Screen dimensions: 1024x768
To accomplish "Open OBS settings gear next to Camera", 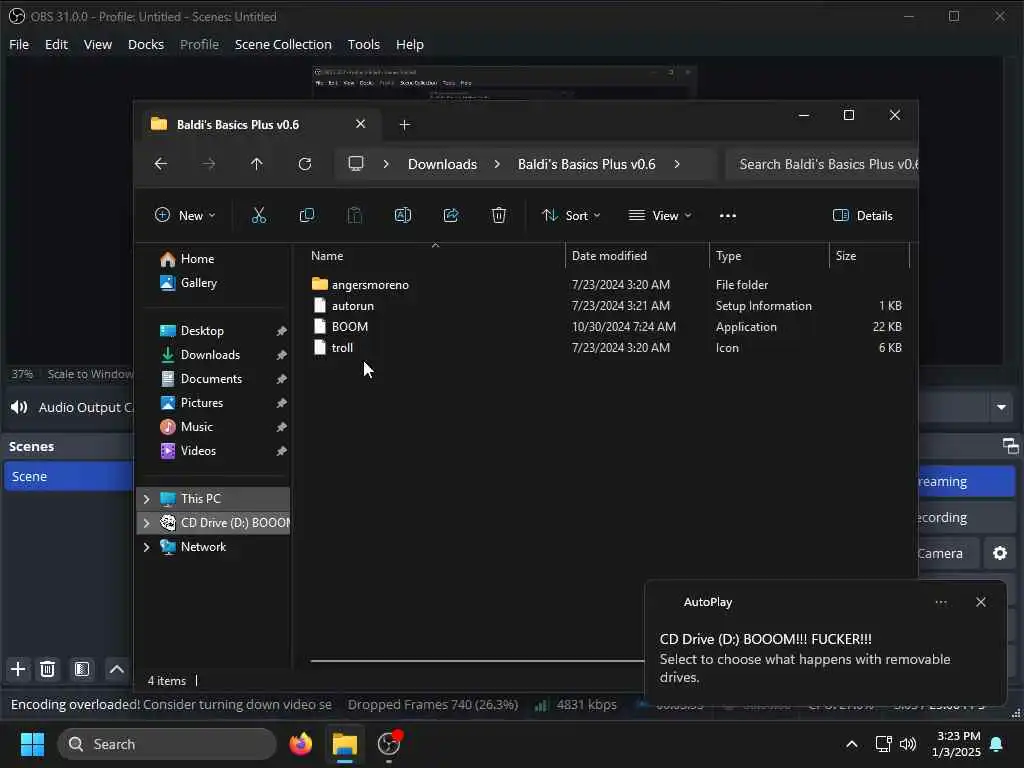I will 1000,553.
